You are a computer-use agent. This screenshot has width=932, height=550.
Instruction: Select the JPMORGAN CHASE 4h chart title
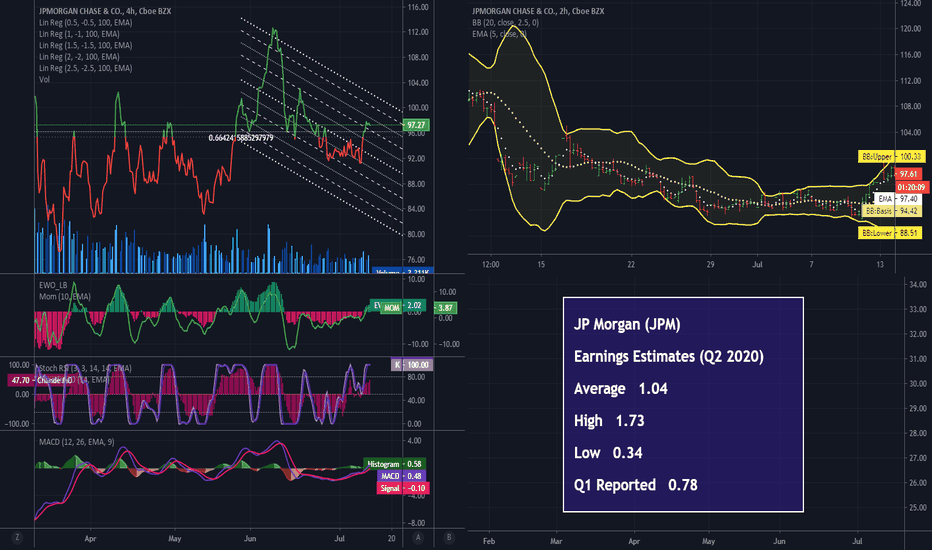click(105, 11)
